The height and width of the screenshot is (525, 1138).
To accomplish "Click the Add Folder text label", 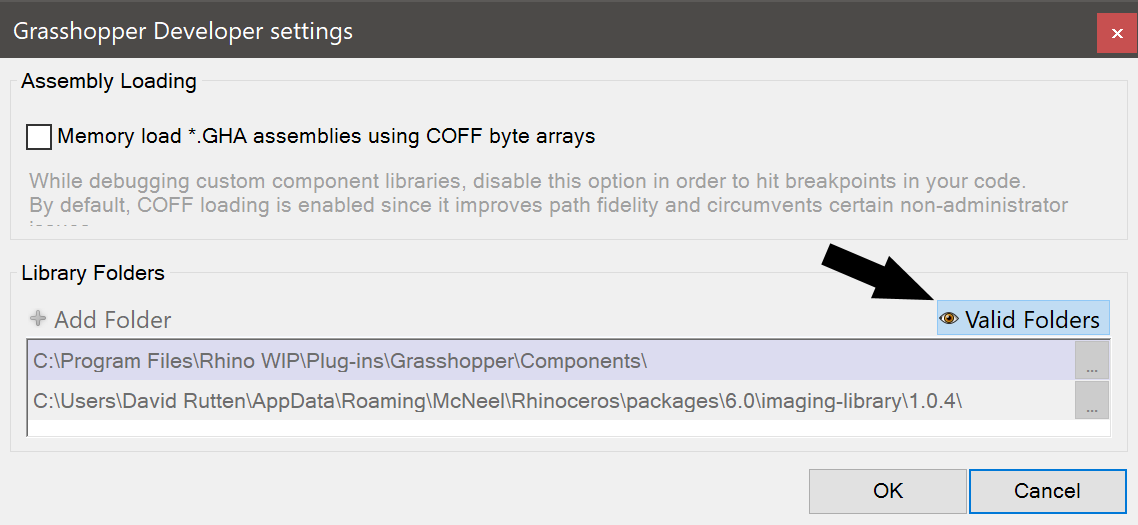I will [112, 320].
